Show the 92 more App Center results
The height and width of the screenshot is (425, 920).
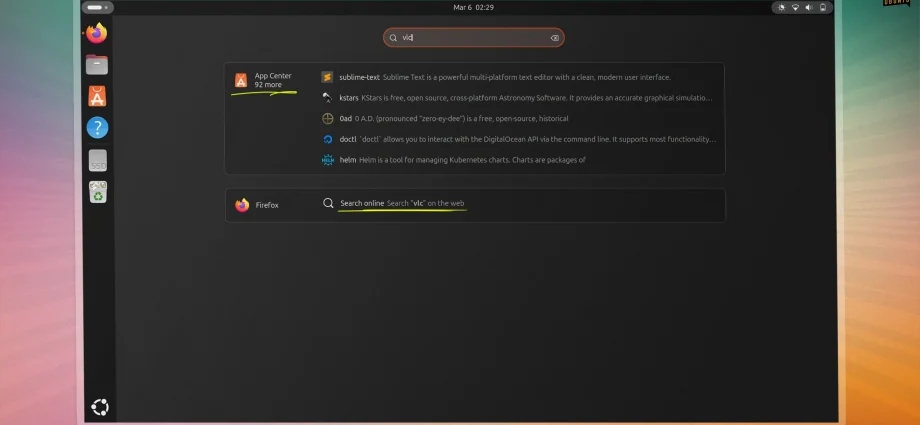[268, 85]
